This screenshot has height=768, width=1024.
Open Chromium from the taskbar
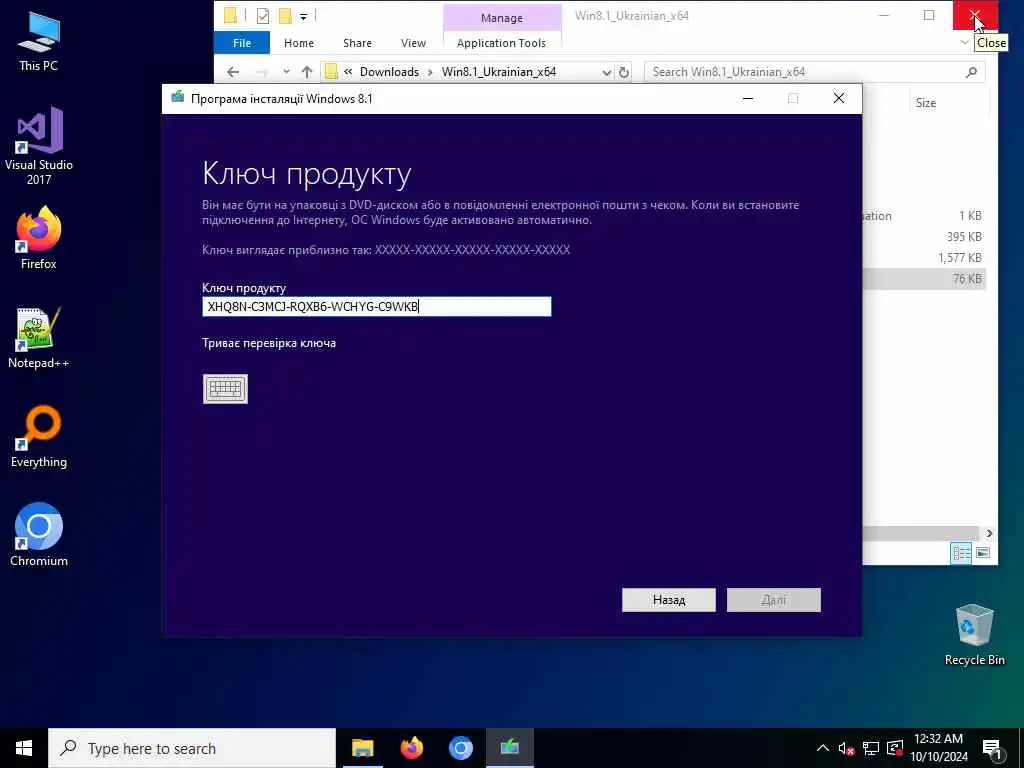tap(460, 748)
